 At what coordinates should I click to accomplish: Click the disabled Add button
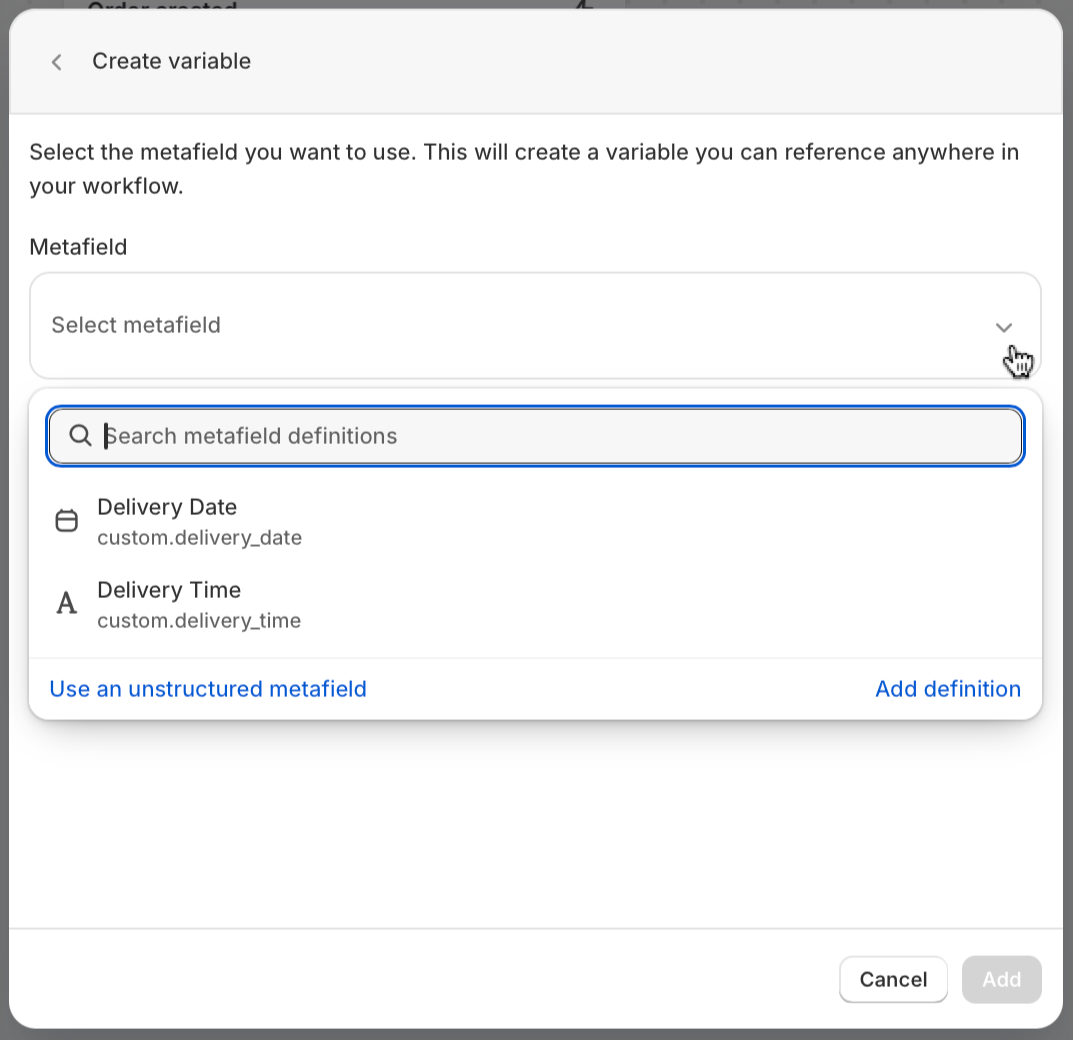[1001, 979]
